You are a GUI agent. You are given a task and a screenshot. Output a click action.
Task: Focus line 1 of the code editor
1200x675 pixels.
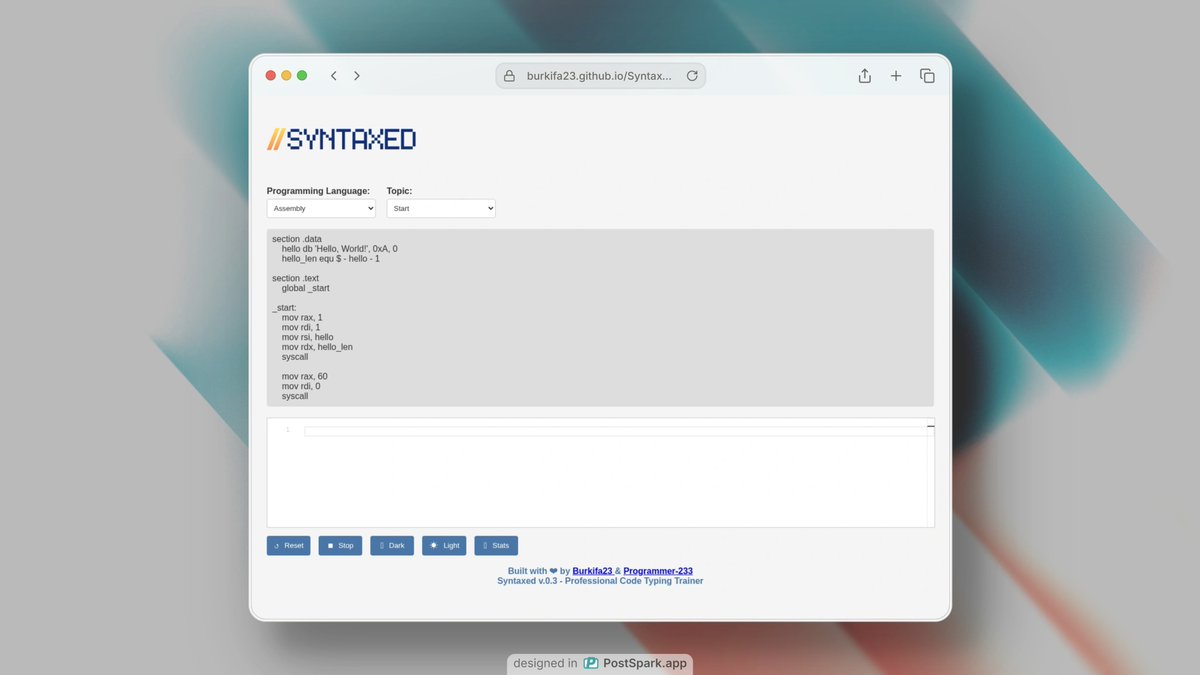coord(619,431)
